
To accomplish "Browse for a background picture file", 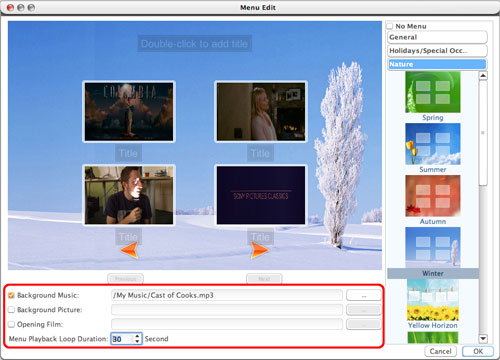I will (364, 310).
